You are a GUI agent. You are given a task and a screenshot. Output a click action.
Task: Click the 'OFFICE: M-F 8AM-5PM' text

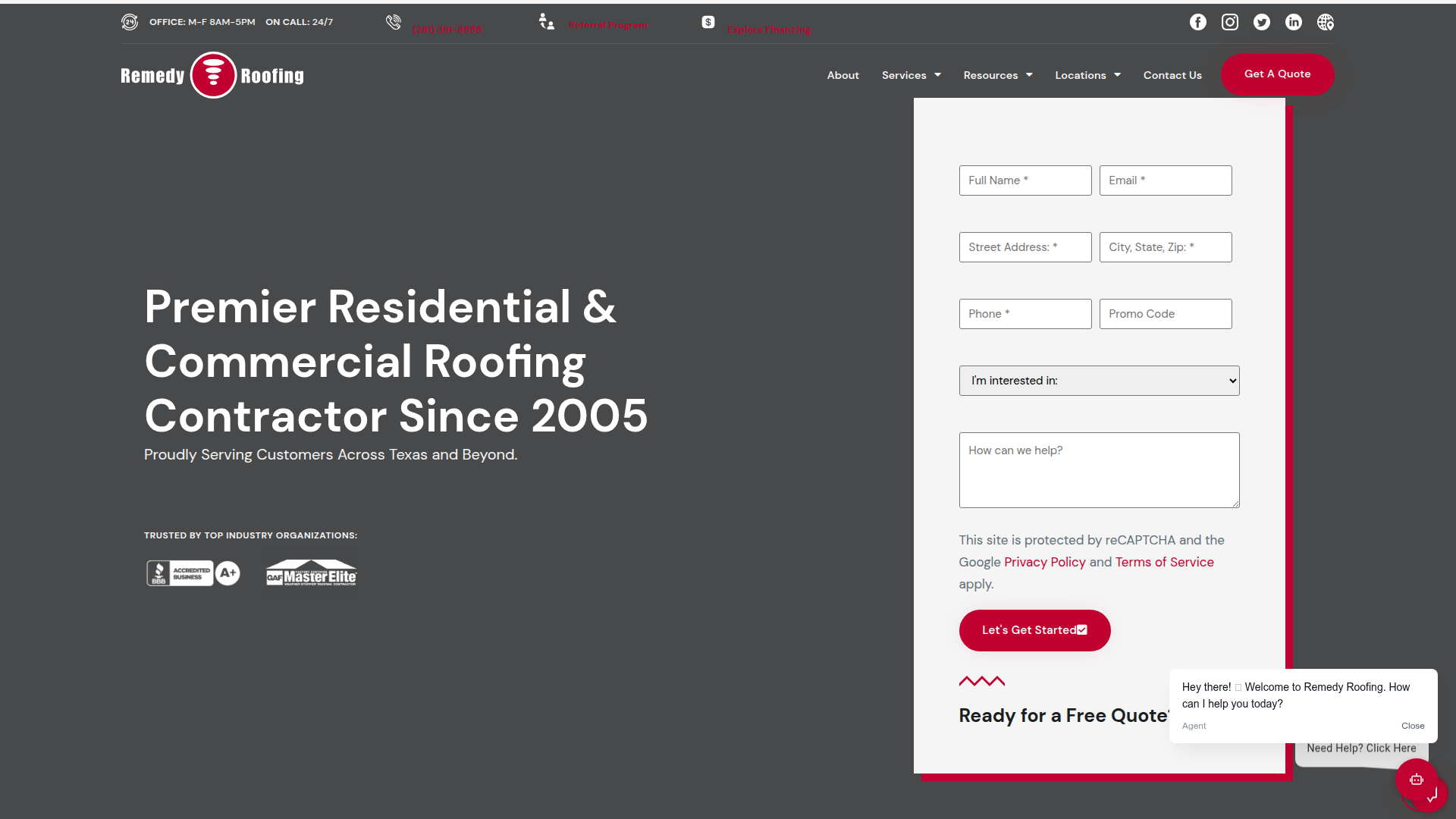(202, 22)
